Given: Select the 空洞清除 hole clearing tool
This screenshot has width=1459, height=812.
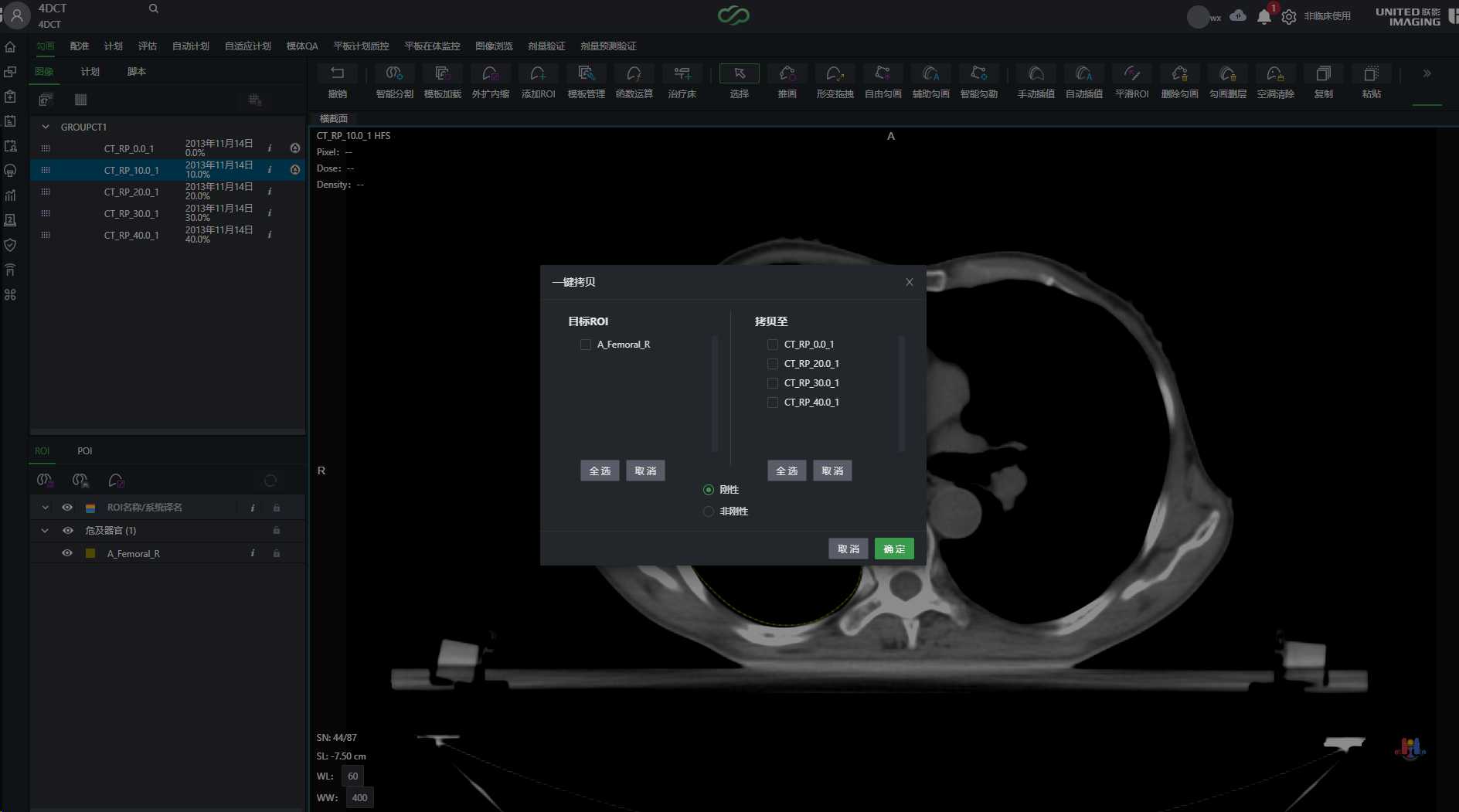Looking at the screenshot, I should [x=1275, y=74].
